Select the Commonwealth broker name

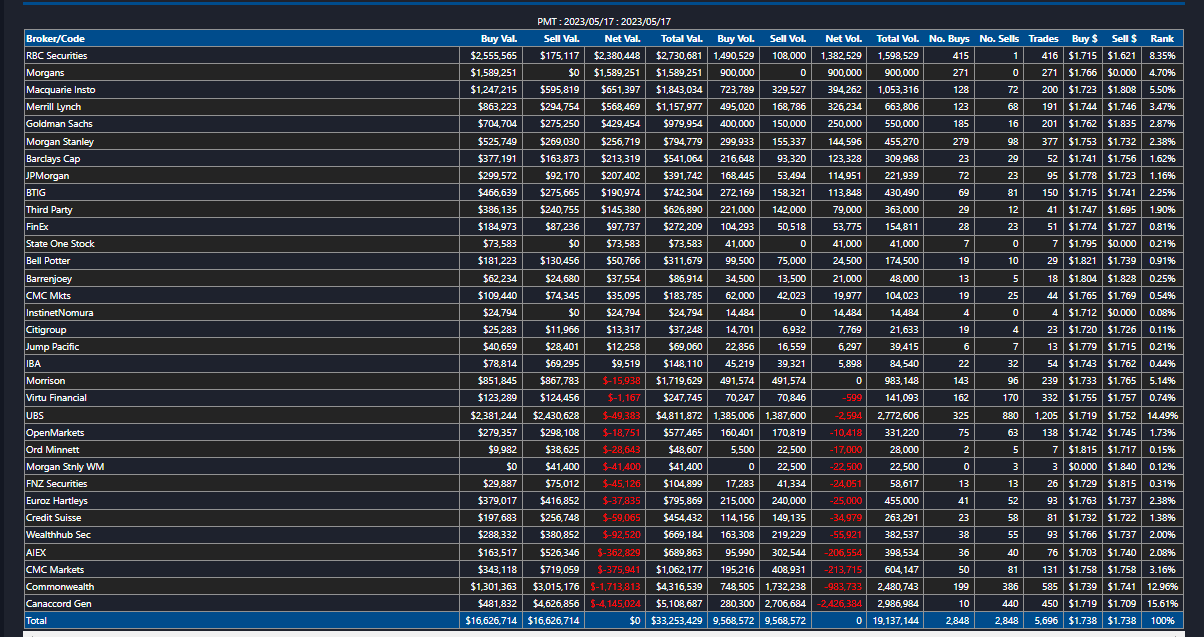60,587
